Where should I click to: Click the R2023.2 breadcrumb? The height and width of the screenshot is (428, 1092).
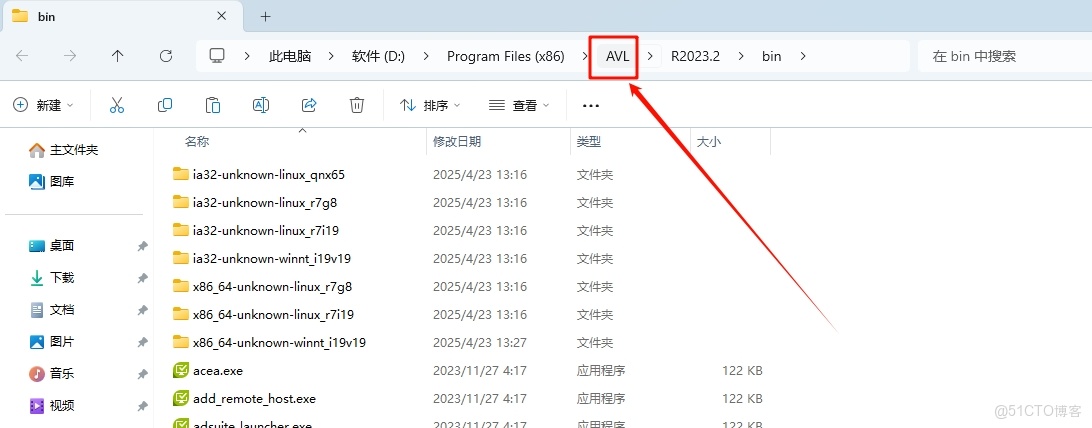point(695,56)
